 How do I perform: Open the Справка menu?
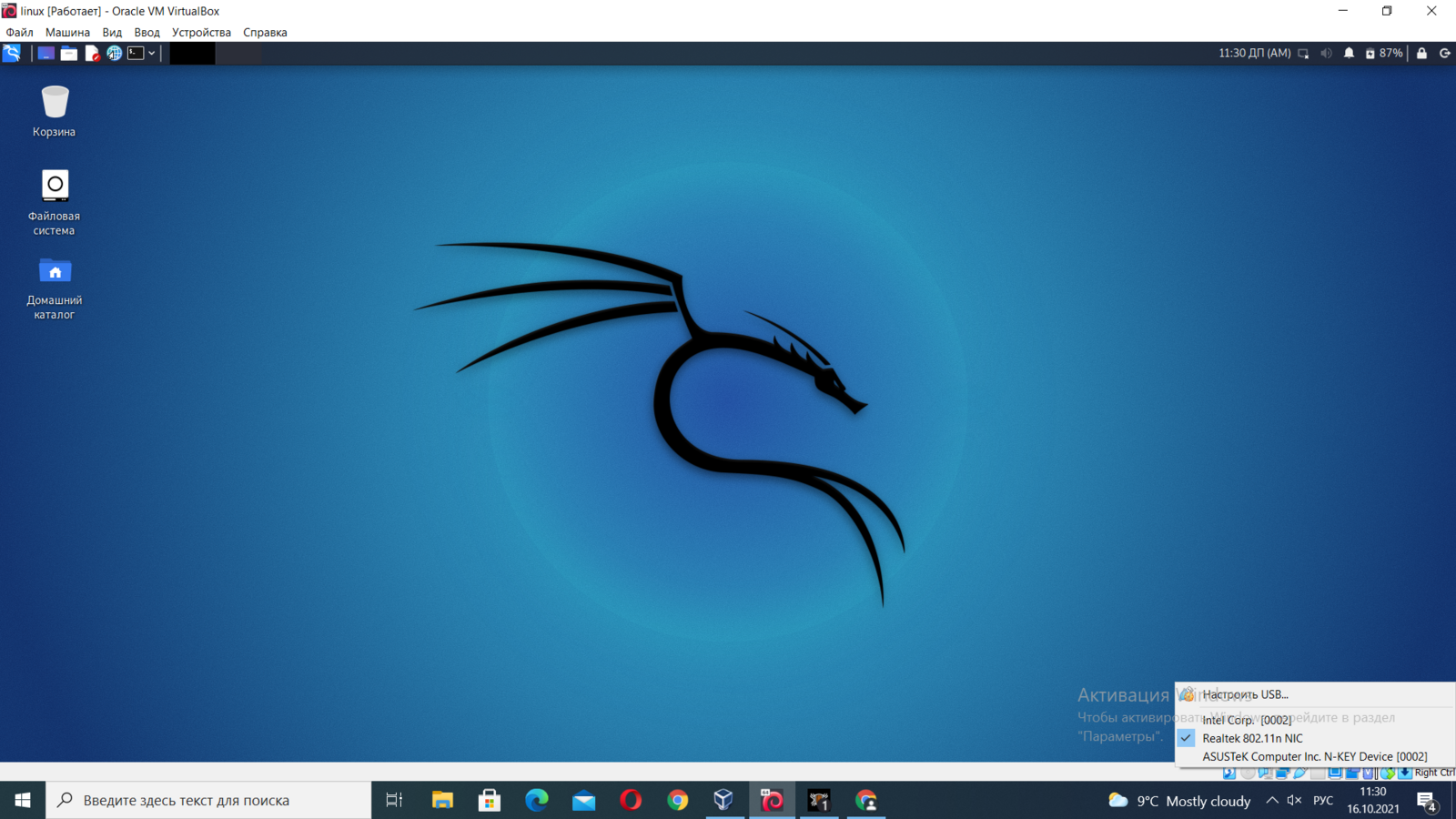(x=265, y=32)
